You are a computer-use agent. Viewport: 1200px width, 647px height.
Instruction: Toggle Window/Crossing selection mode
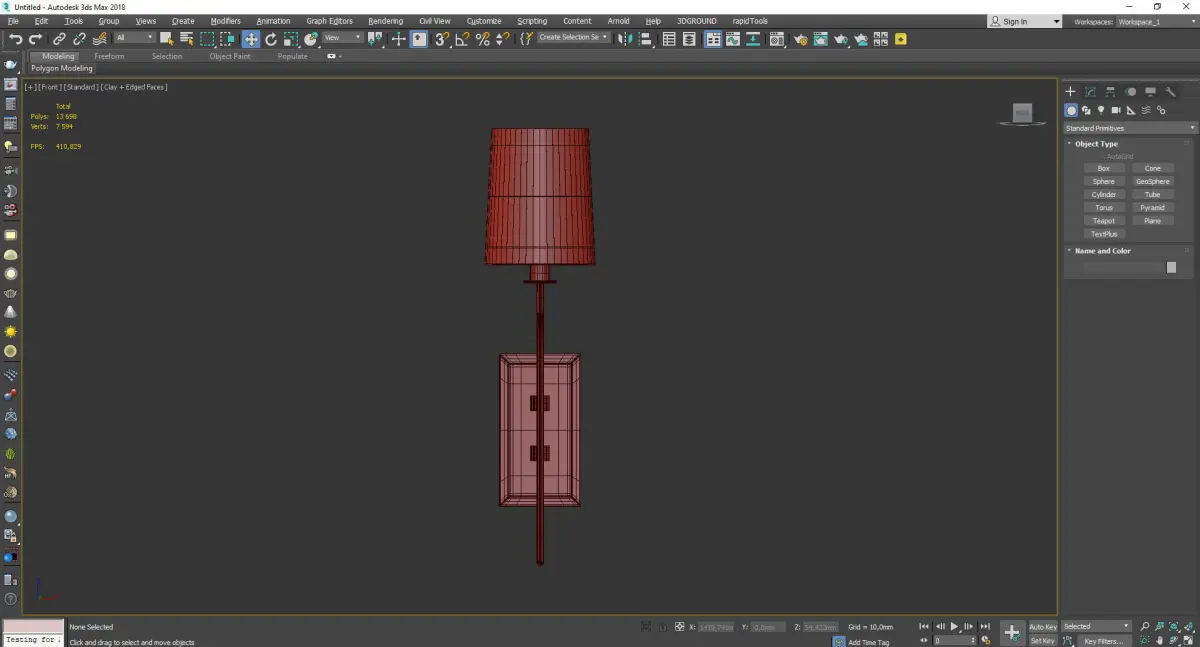tap(227, 39)
